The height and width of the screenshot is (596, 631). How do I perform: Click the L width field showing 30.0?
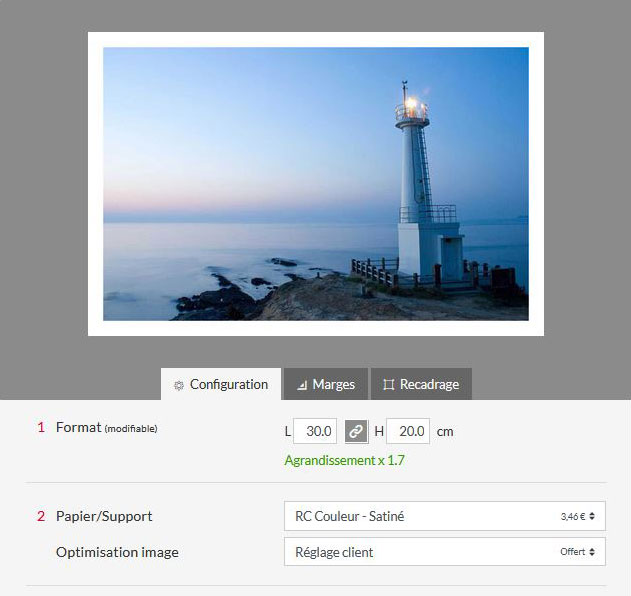tap(315, 432)
